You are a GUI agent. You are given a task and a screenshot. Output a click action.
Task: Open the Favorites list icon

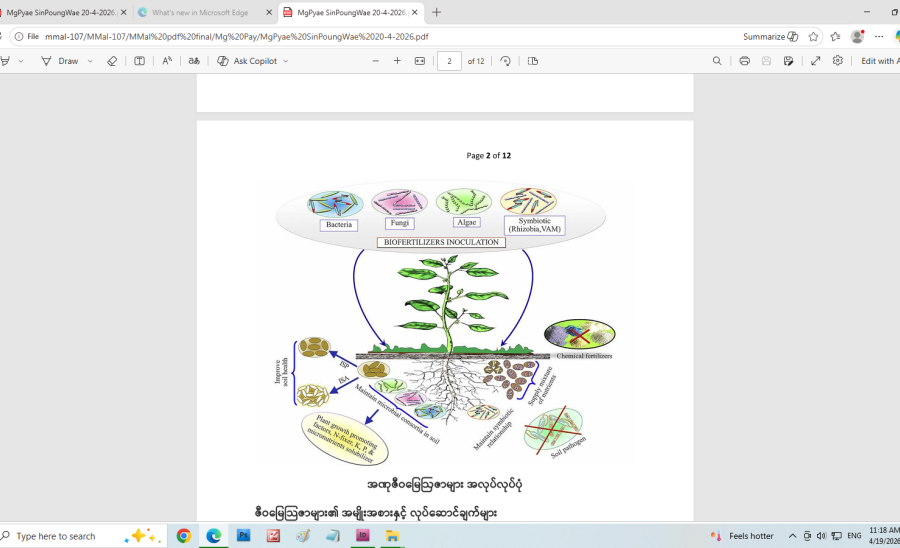click(835, 37)
